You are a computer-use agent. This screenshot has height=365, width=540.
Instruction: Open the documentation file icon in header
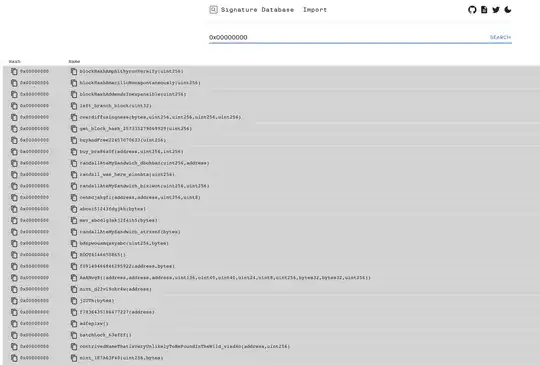(x=484, y=10)
